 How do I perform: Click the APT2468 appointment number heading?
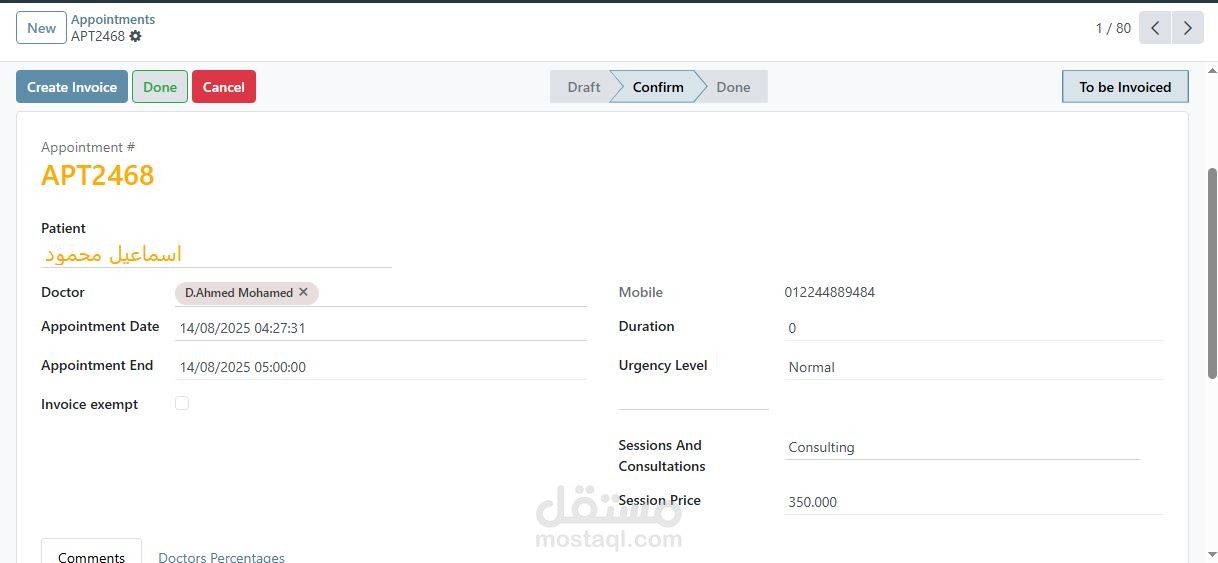point(98,175)
